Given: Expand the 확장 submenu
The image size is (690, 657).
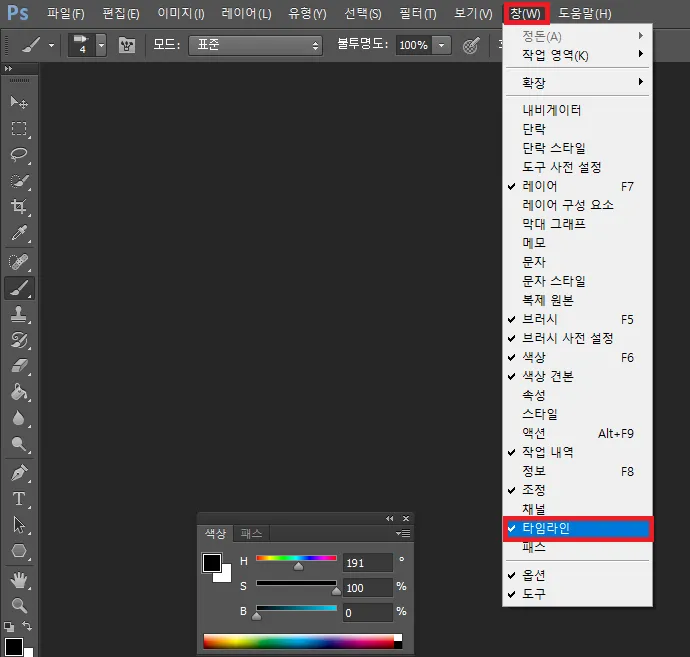Looking at the screenshot, I should (x=577, y=82).
